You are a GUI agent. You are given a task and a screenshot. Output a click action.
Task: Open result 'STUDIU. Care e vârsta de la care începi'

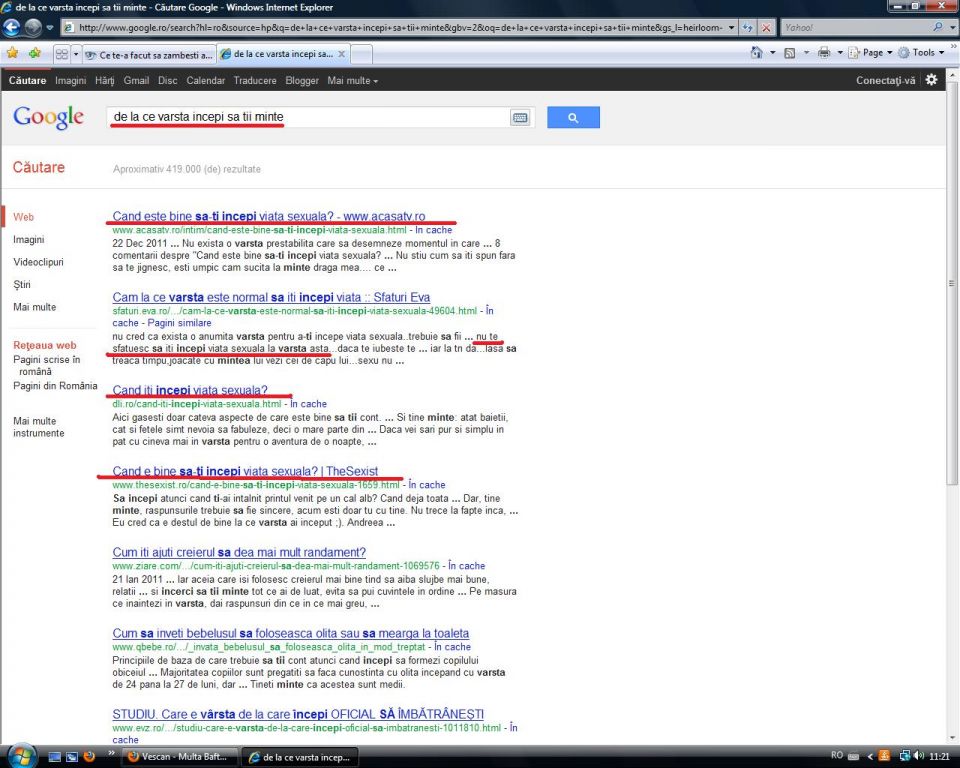click(x=298, y=714)
